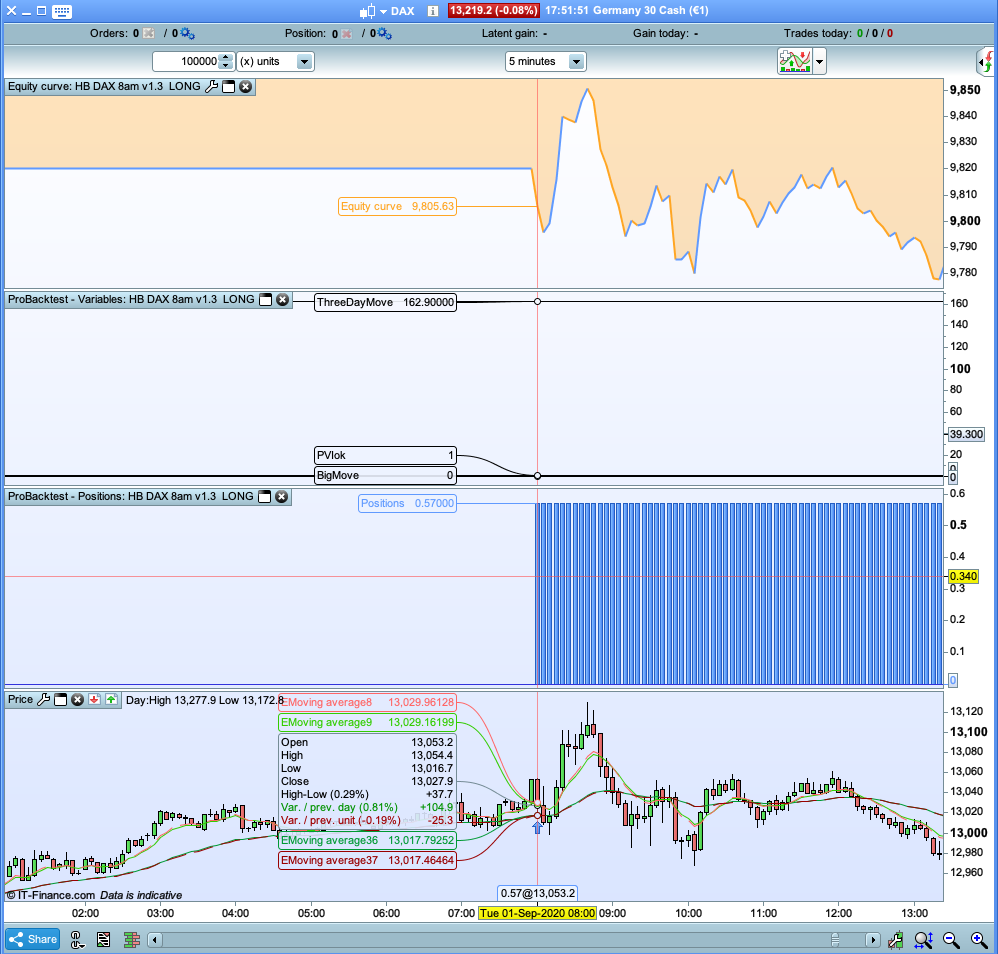Expand the indicator button dropdown arrow
The image size is (998, 954).
[x=819, y=62]
